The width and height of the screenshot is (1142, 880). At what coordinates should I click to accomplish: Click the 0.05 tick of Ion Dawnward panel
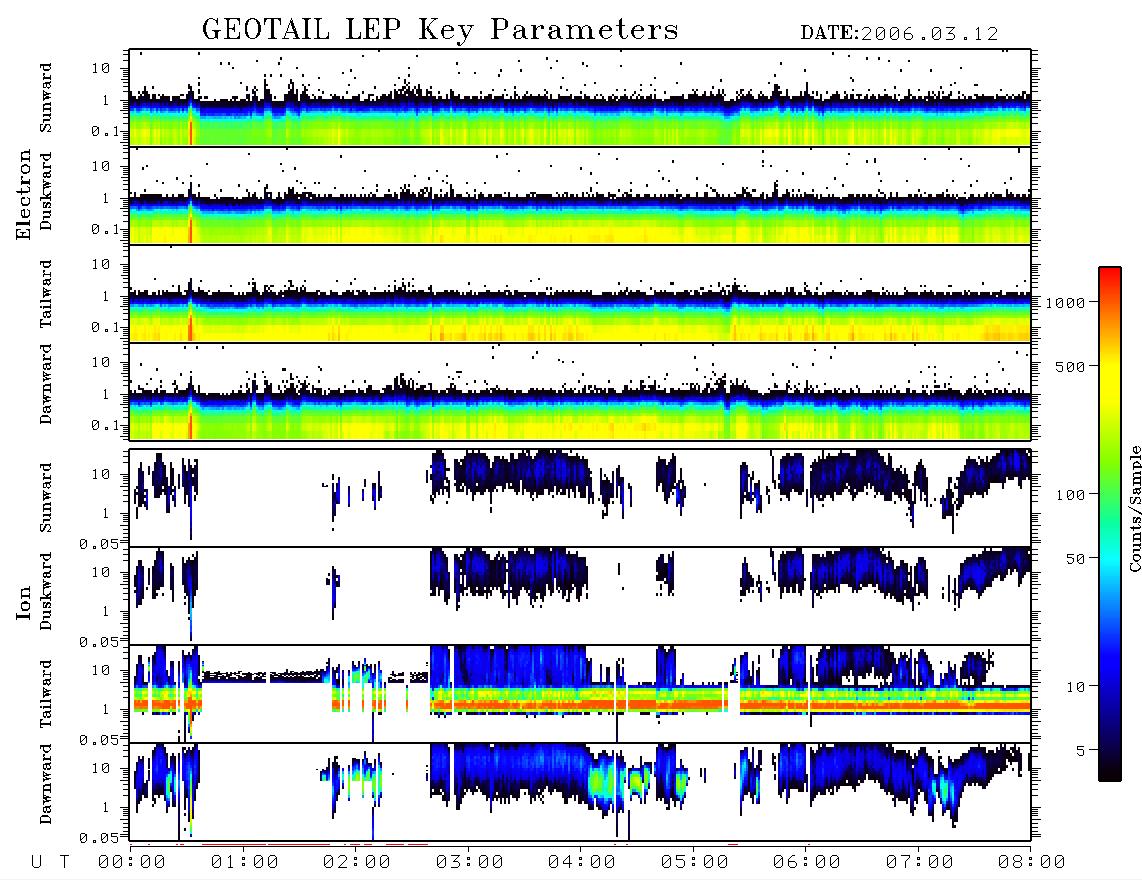(98, 838)
